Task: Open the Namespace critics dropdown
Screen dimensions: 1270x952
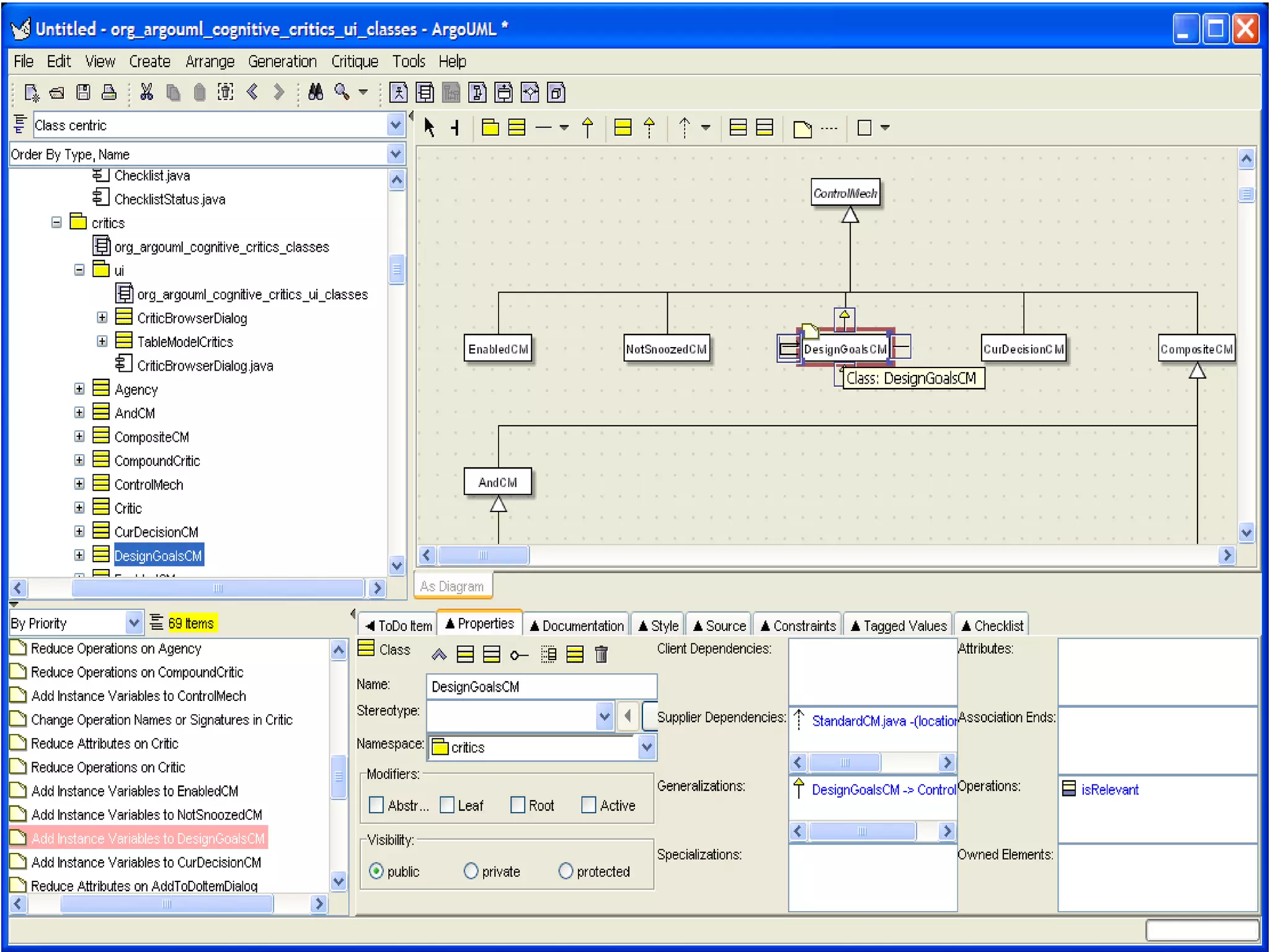Action: pyautogui.click(x=646, y=747)
